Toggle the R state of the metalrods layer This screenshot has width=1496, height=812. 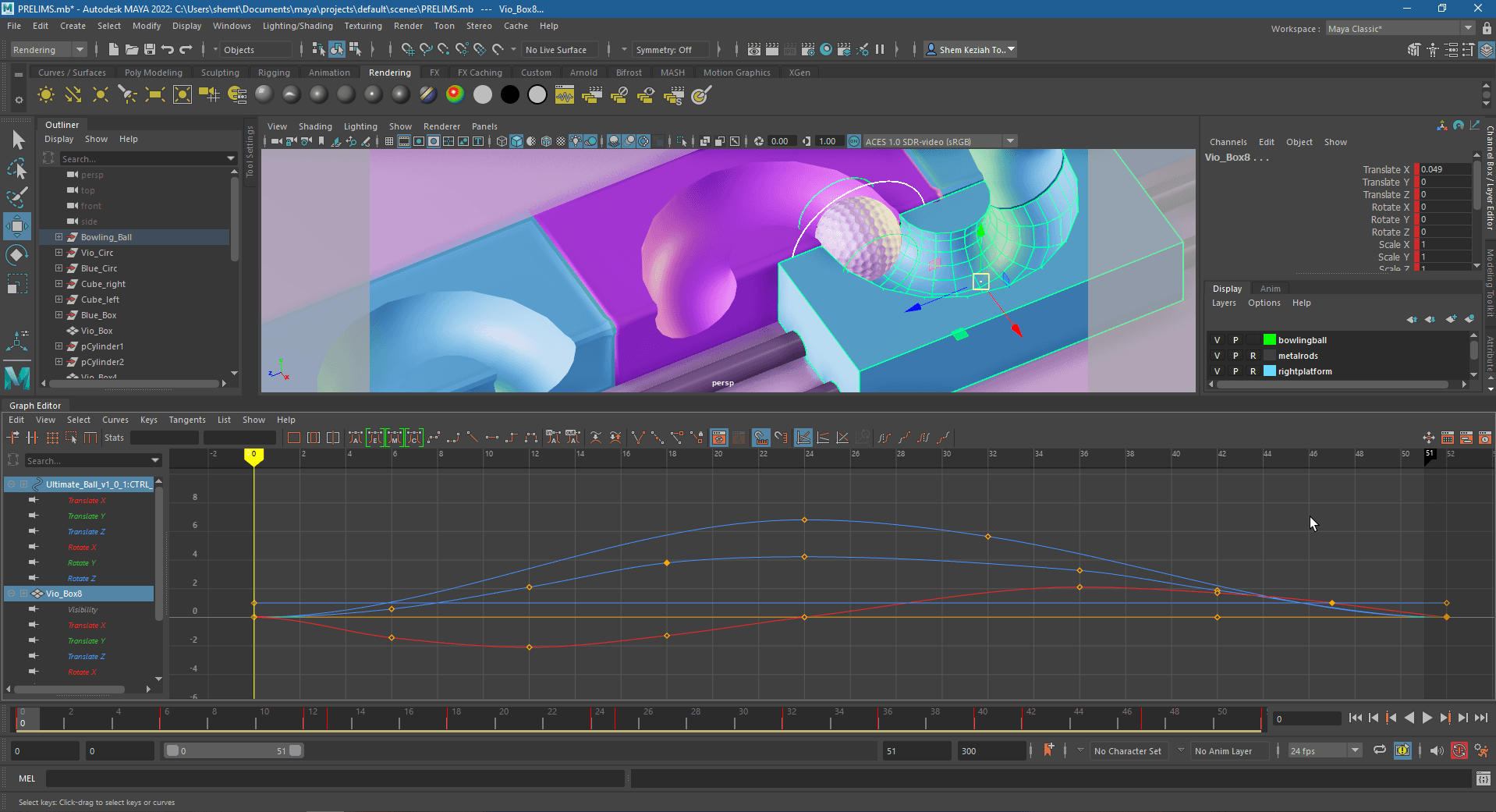point(1253,356)
